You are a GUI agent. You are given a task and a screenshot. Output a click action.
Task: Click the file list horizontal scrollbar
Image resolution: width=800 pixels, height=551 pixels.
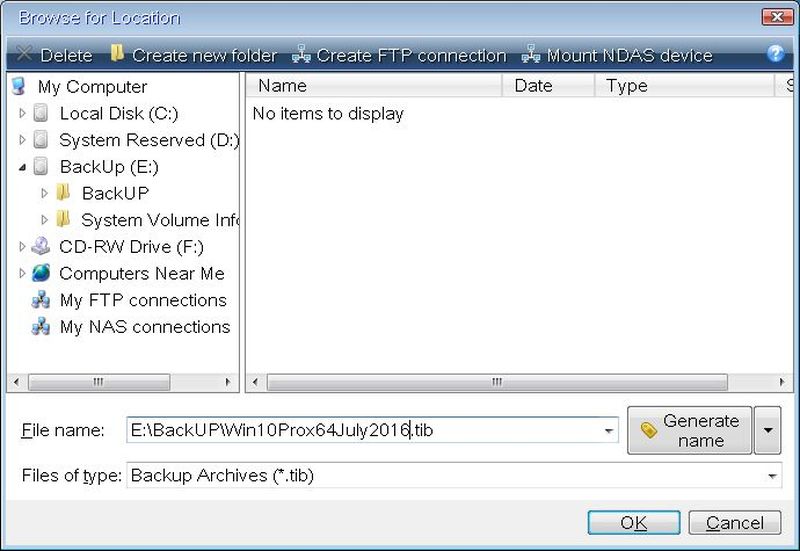point(495,382)
